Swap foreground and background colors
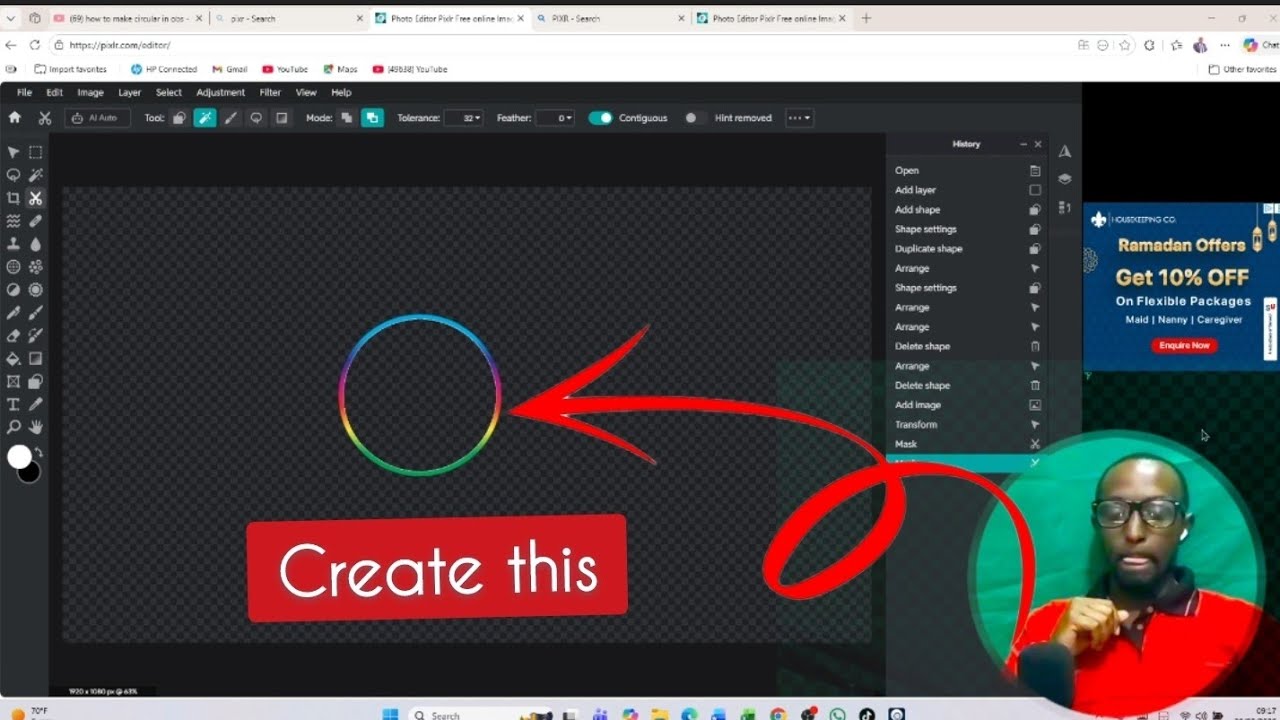This screenshot has width=1280, height=720. point(39,452)
